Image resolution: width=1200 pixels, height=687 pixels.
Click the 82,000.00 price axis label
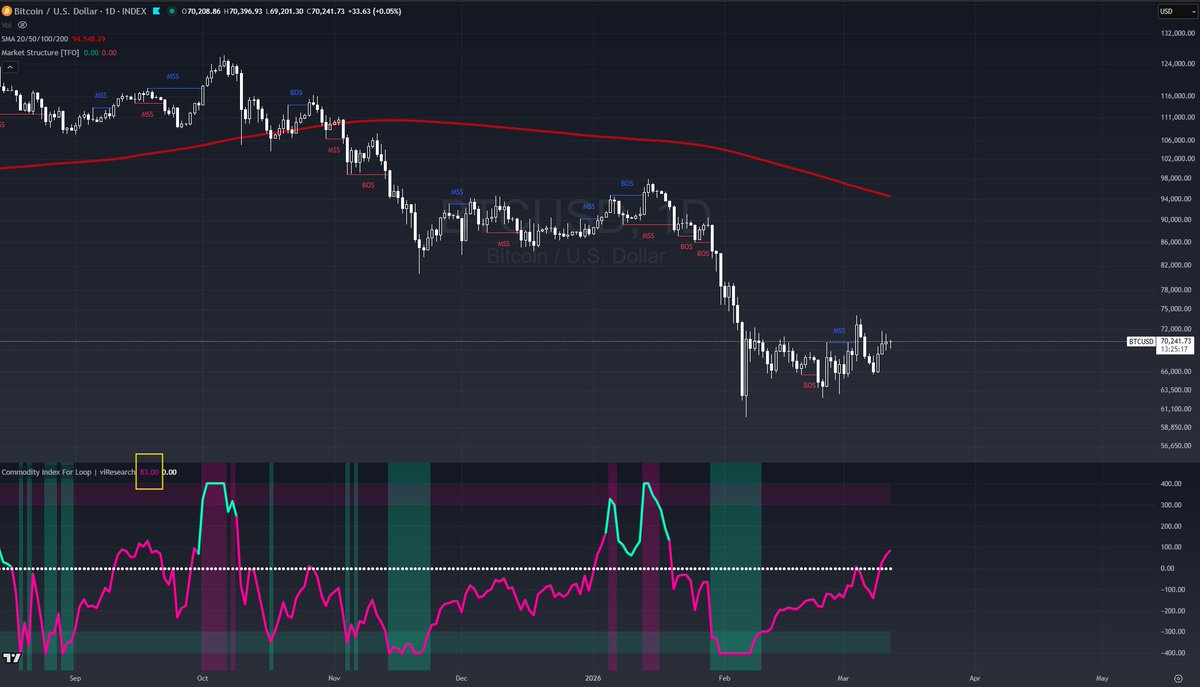pyautogui.click(x=1178, y=264)
